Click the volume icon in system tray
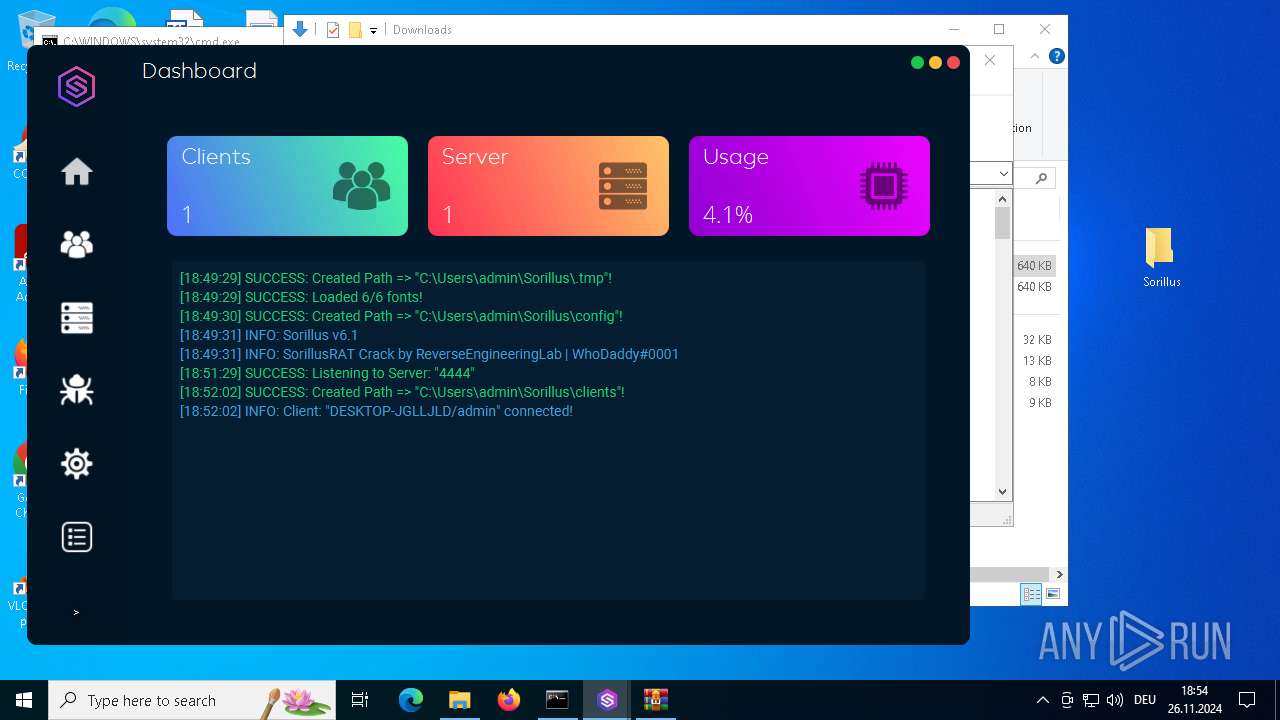The height and width of the screenshot is (720, 1280). [1115, 700]
